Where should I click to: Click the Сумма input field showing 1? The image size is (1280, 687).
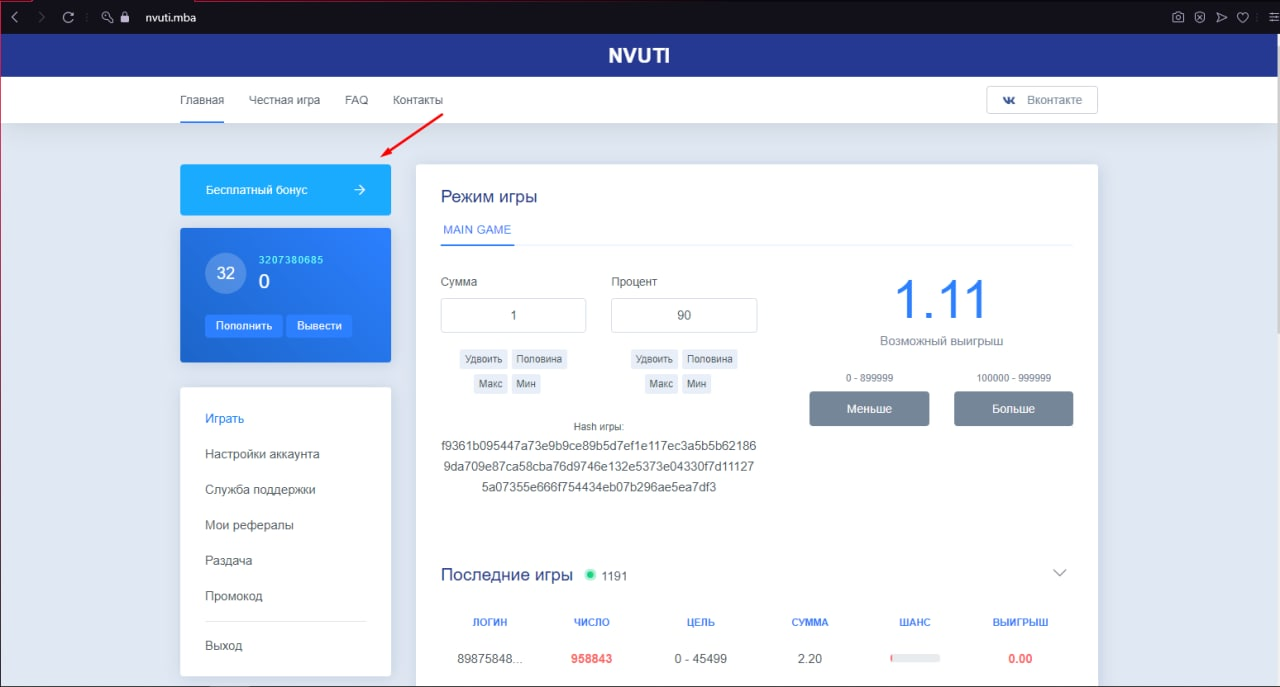click(513, 315)
